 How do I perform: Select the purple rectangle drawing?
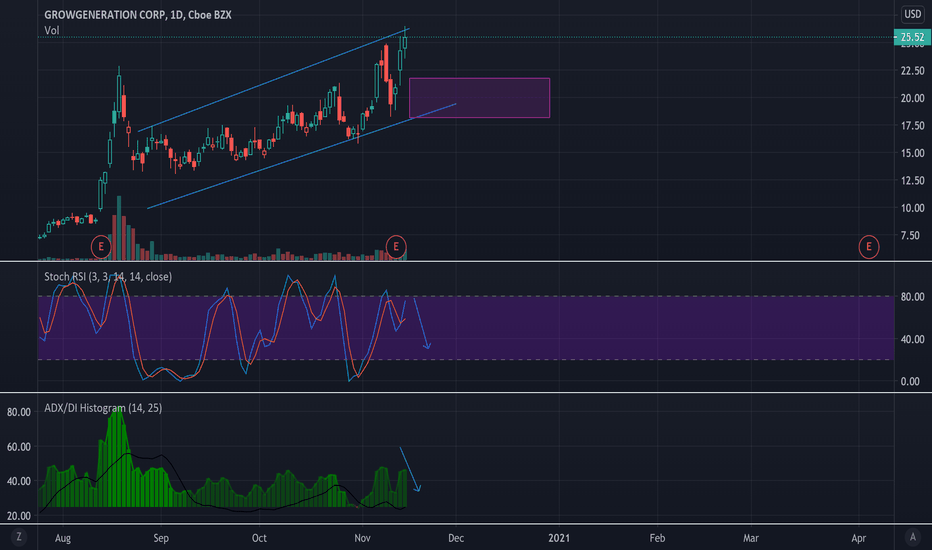pos(480,98)
